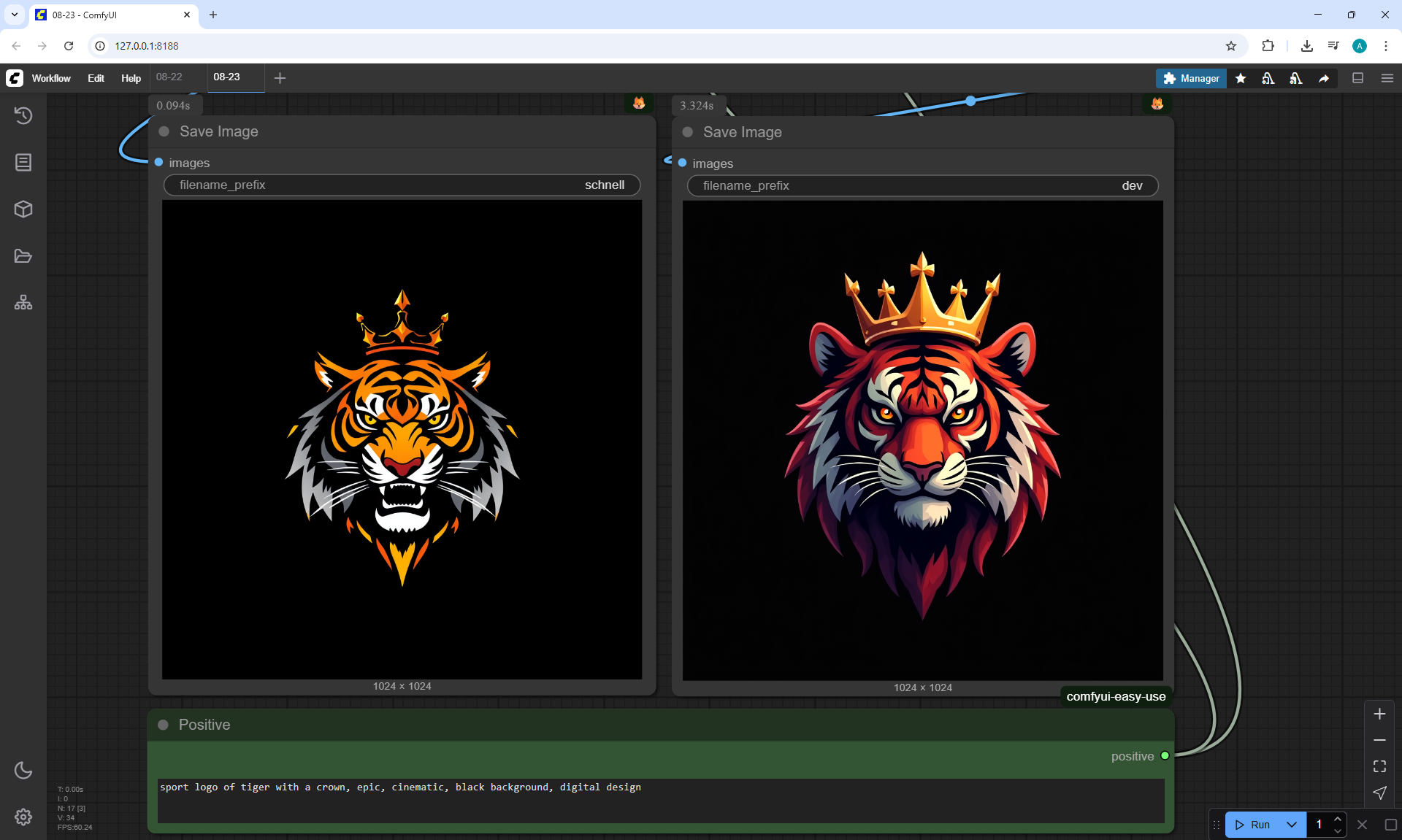This screenshot has width=1402, height=840.
Task: Increase the batch count stepper
Action: 1338,819
